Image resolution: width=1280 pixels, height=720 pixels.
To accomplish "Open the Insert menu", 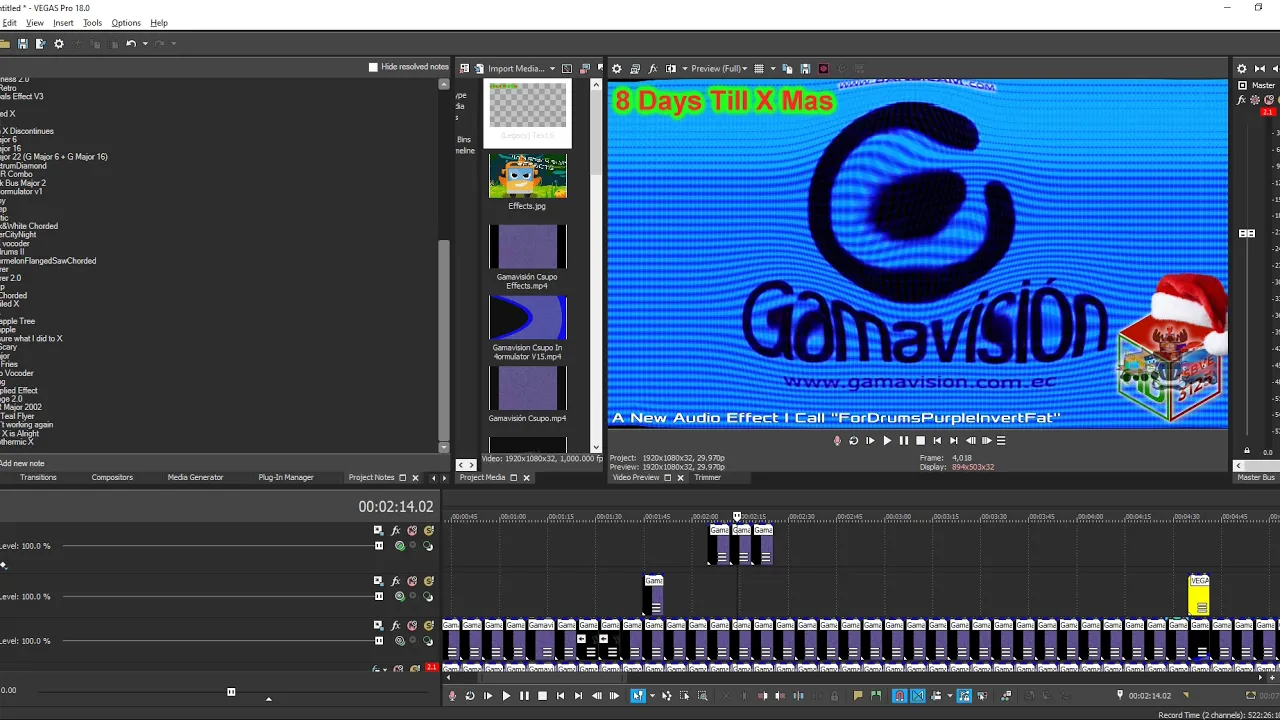I will click(63, 23).
